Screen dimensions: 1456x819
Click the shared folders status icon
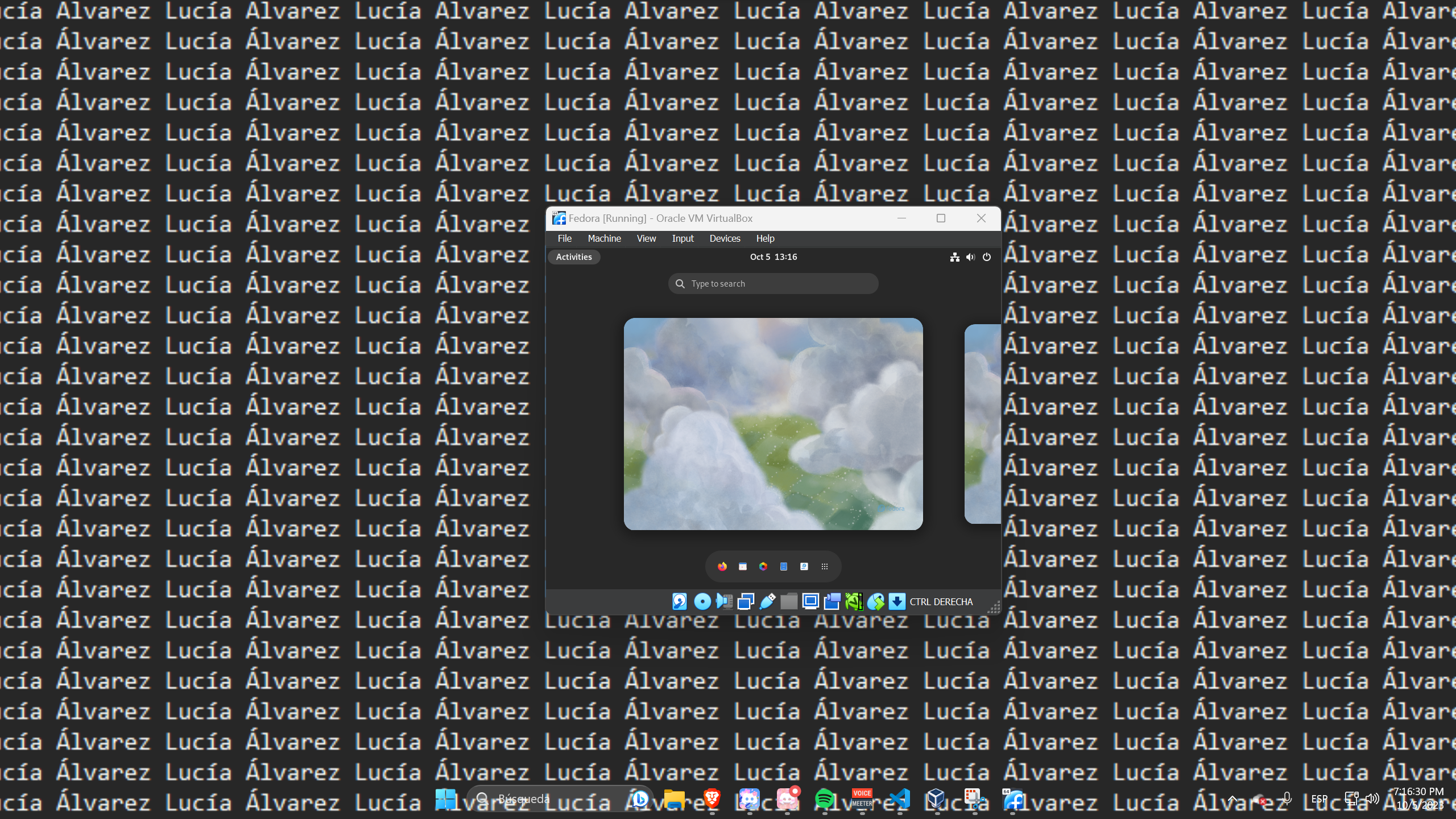click(789, 601)
